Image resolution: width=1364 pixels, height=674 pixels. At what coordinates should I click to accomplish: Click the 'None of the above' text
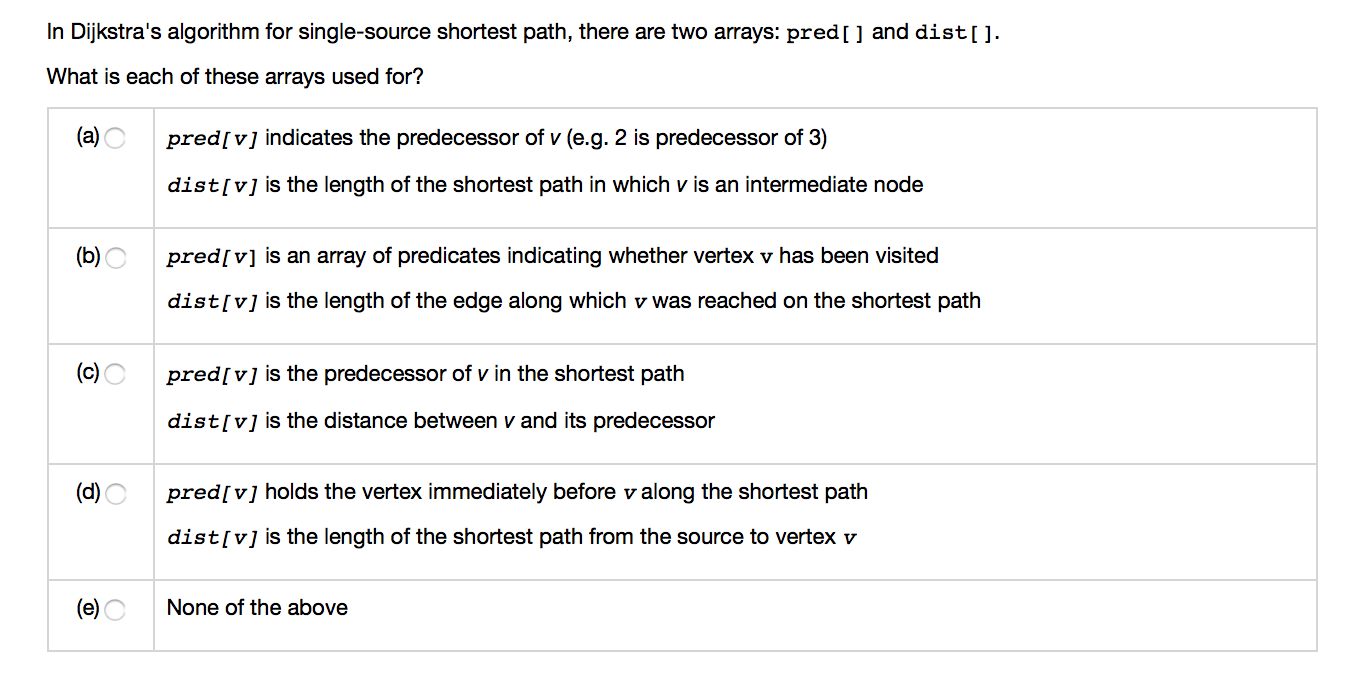point(257,607)
